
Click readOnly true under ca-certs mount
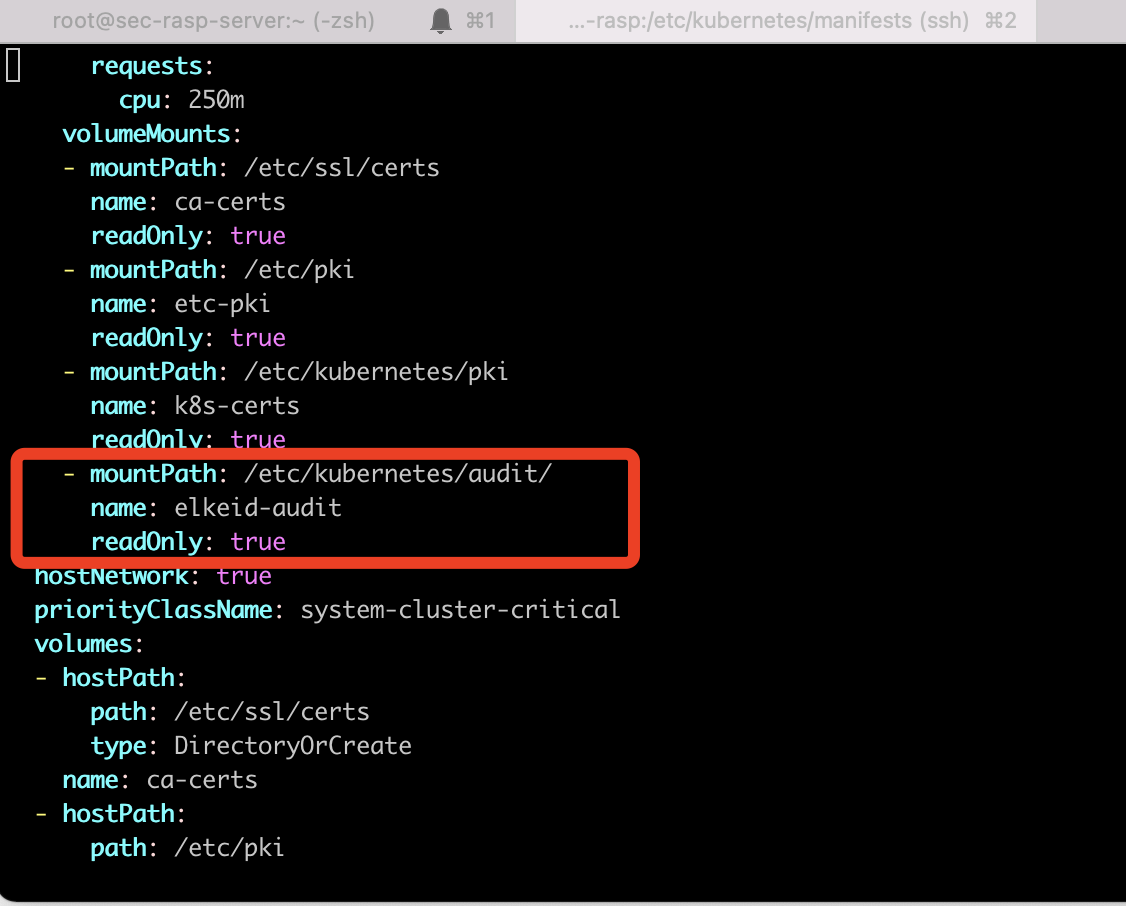pyautogui.click(x=187, y=236)
